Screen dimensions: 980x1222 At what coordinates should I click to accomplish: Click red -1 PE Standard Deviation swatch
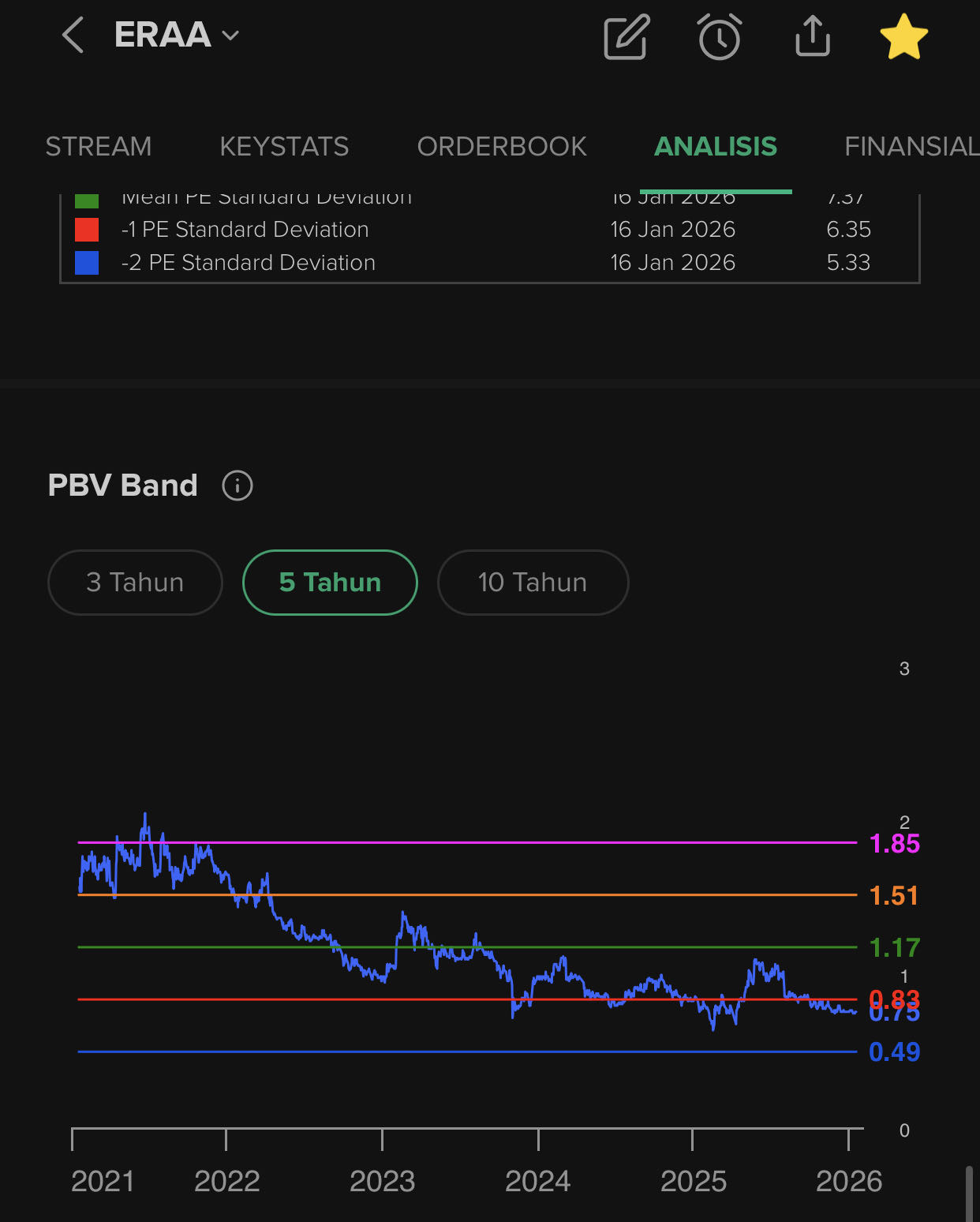(87, 230)
